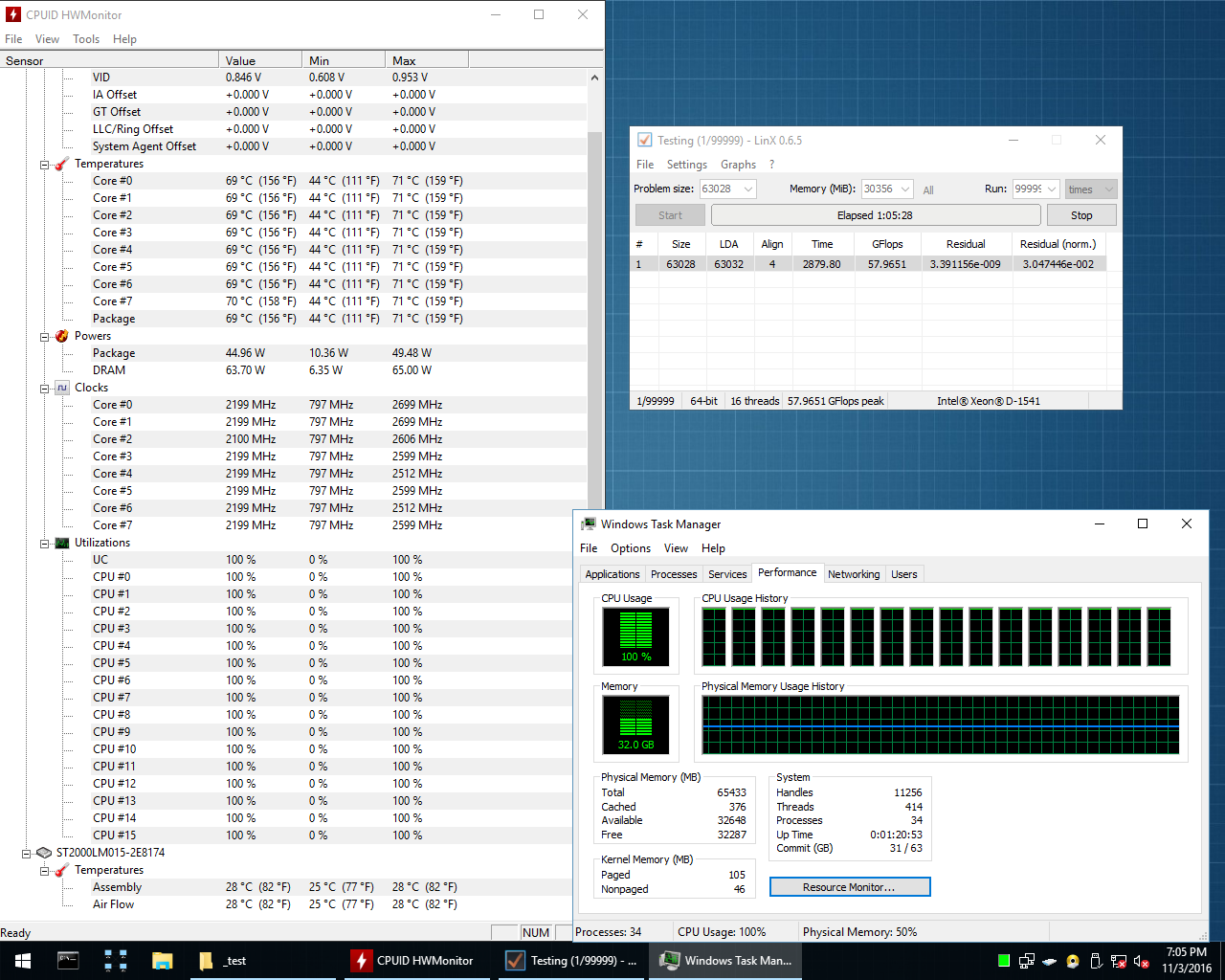Screen dimensions: 1225x980
Task: Open the Graphs menu in LinX
Action: 738,165
